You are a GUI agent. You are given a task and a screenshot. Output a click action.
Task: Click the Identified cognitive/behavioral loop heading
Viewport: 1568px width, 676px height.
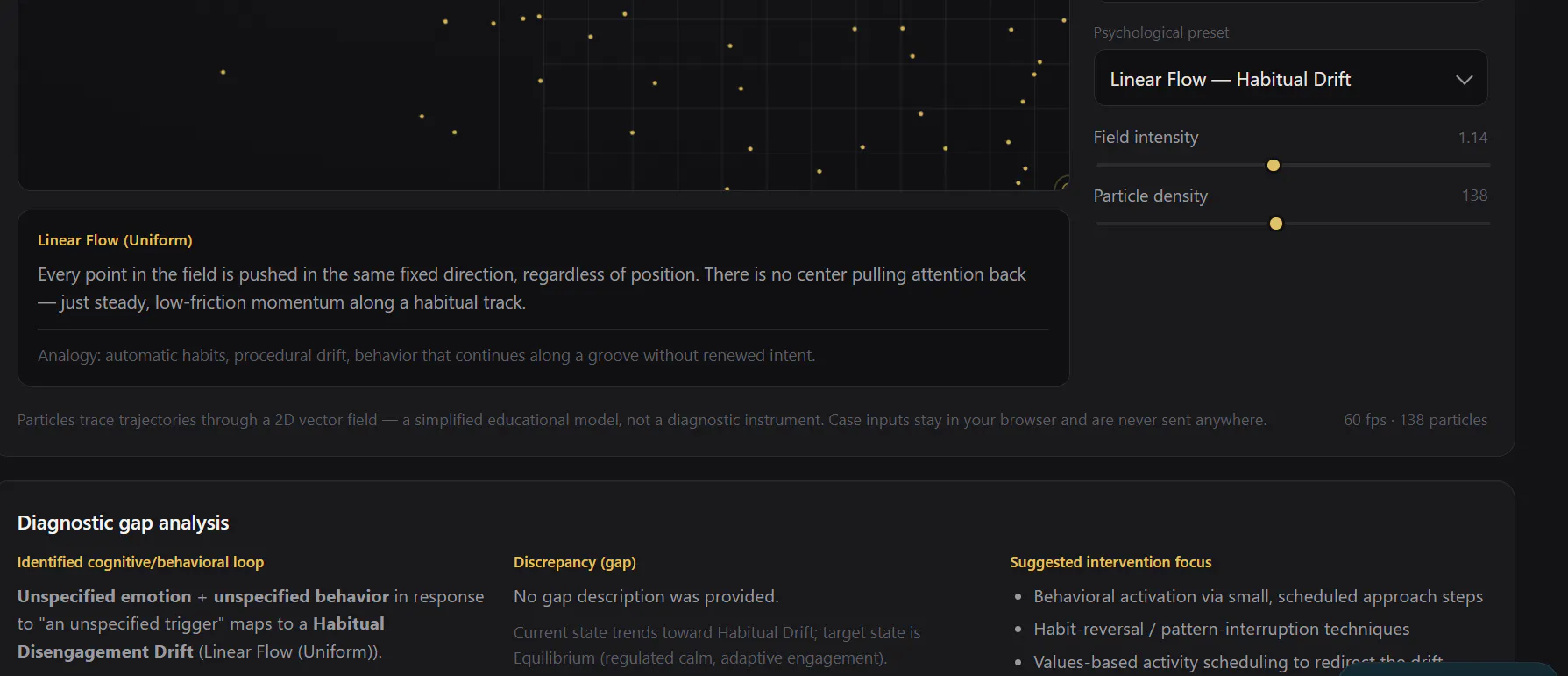tap(140, 562)
